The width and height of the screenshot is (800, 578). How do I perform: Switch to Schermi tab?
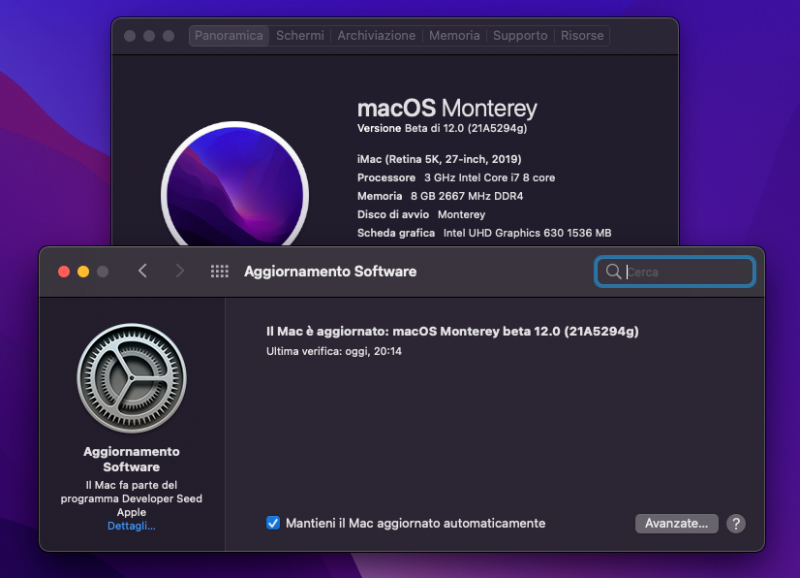pos(300,36)
